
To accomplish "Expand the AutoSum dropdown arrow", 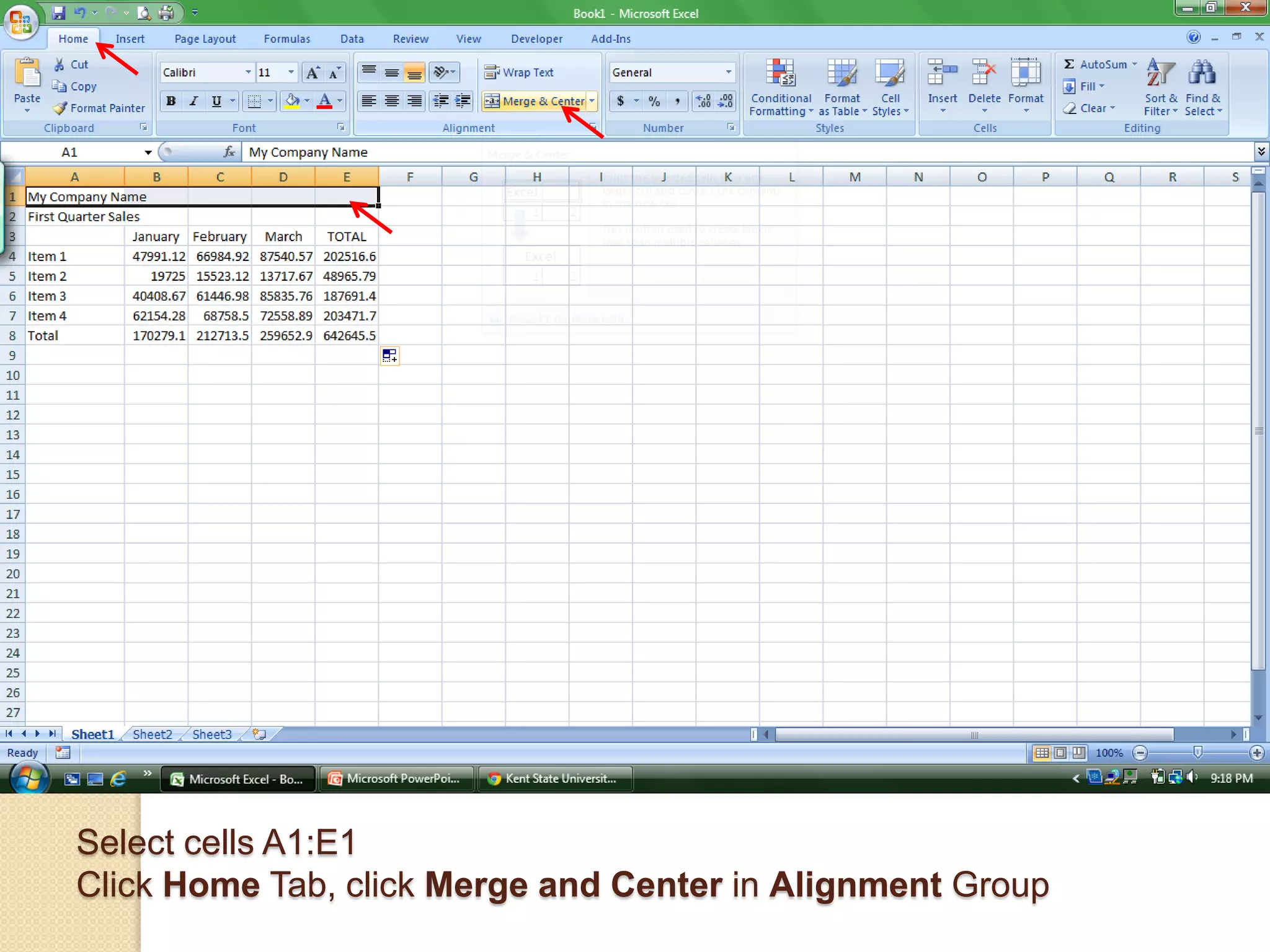I will pyautogui.click(x=1134, y=64).
